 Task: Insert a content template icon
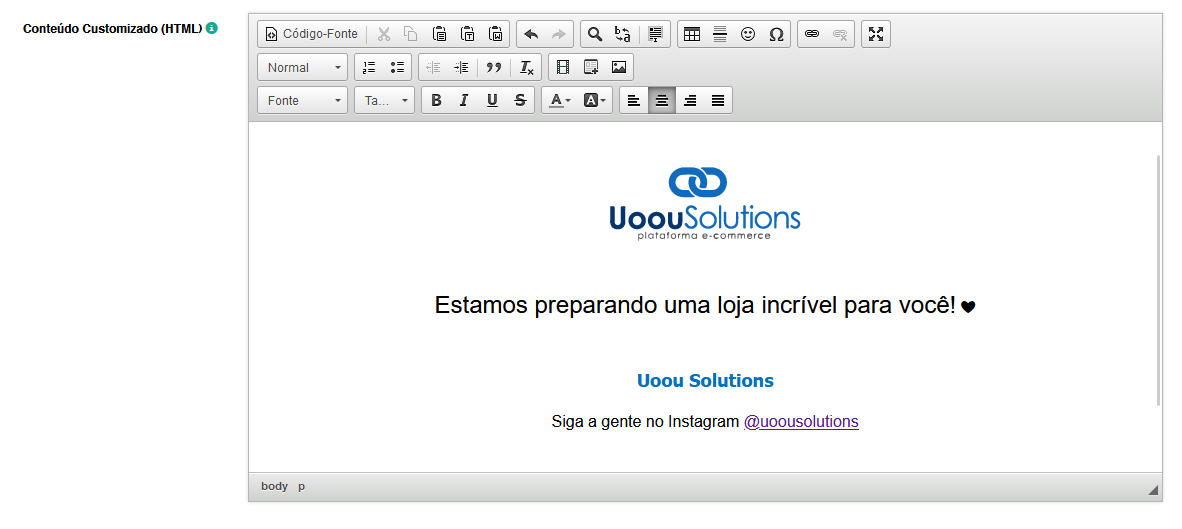(x=591, y=67)
